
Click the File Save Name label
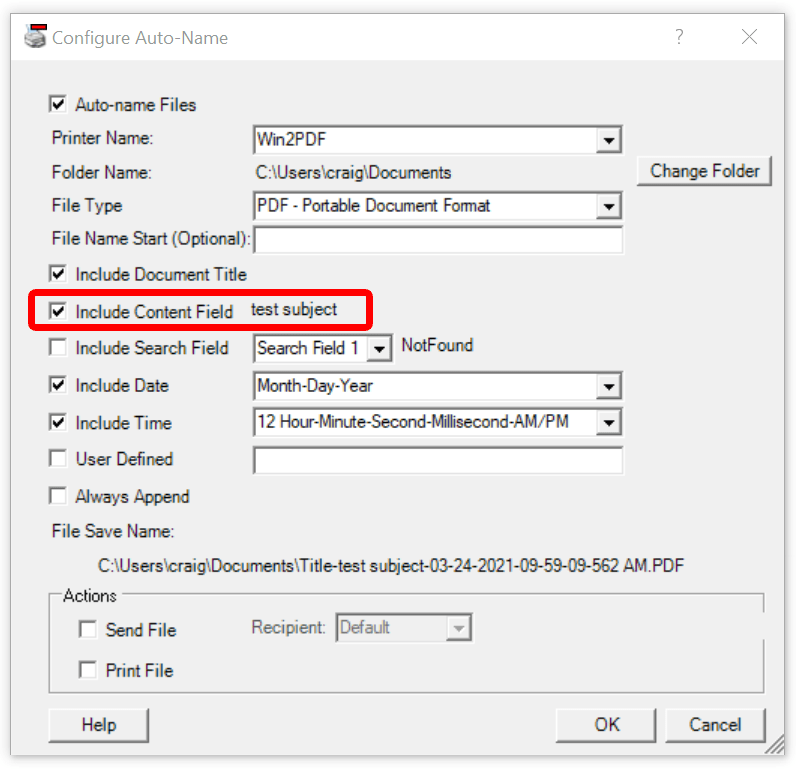coord(113,531)
